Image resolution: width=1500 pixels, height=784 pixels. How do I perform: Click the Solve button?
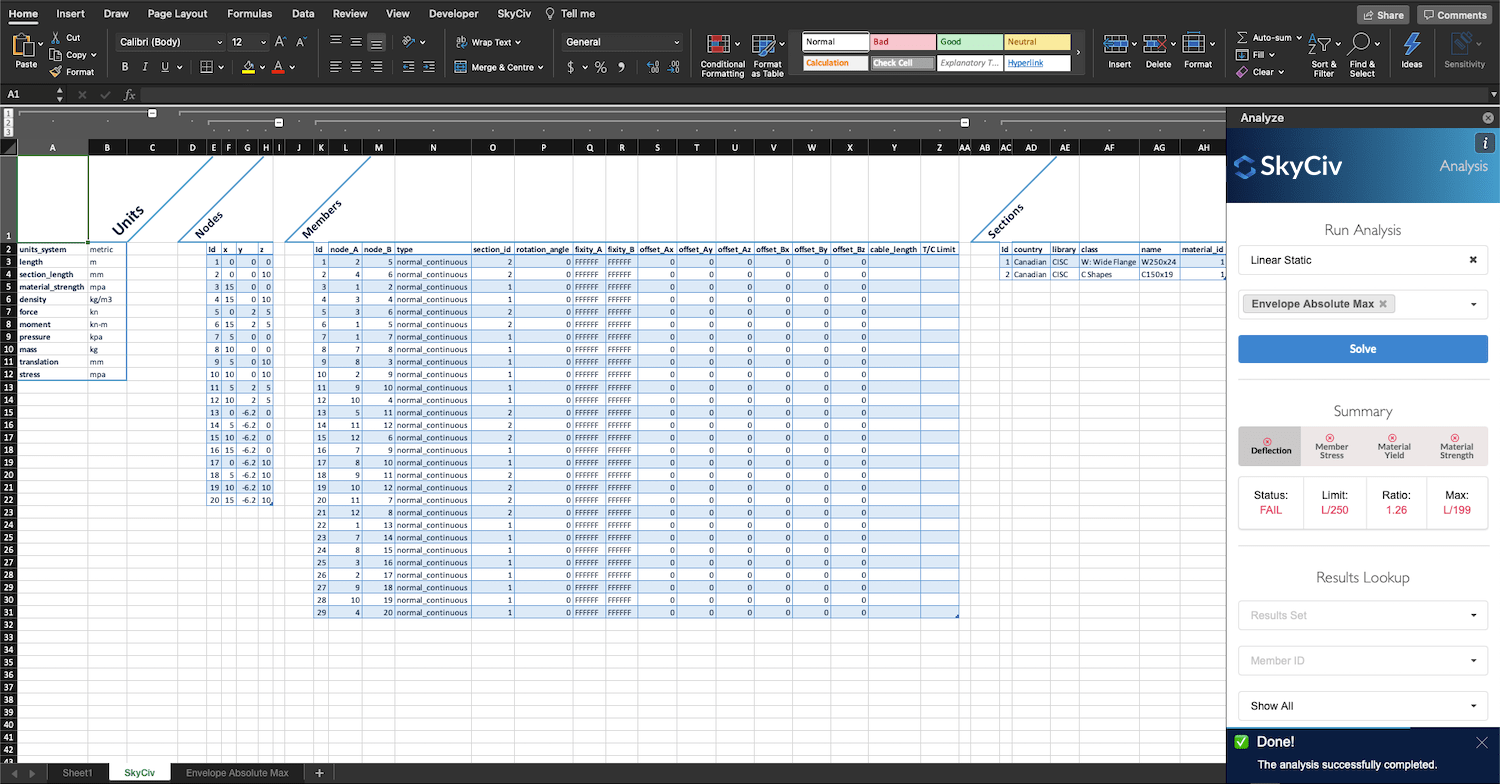point(1362,349)
